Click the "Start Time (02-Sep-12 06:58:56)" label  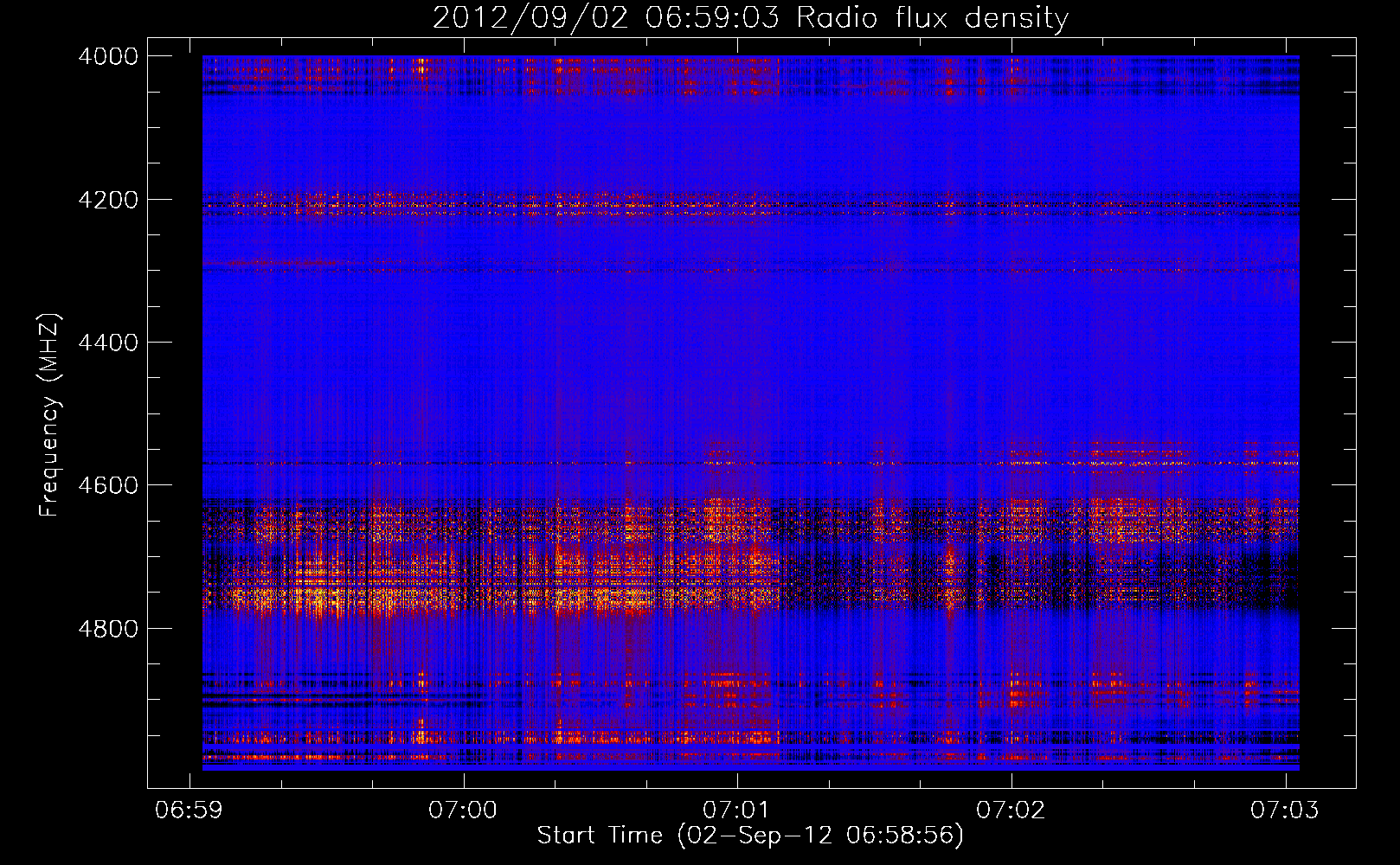[750, 836]
